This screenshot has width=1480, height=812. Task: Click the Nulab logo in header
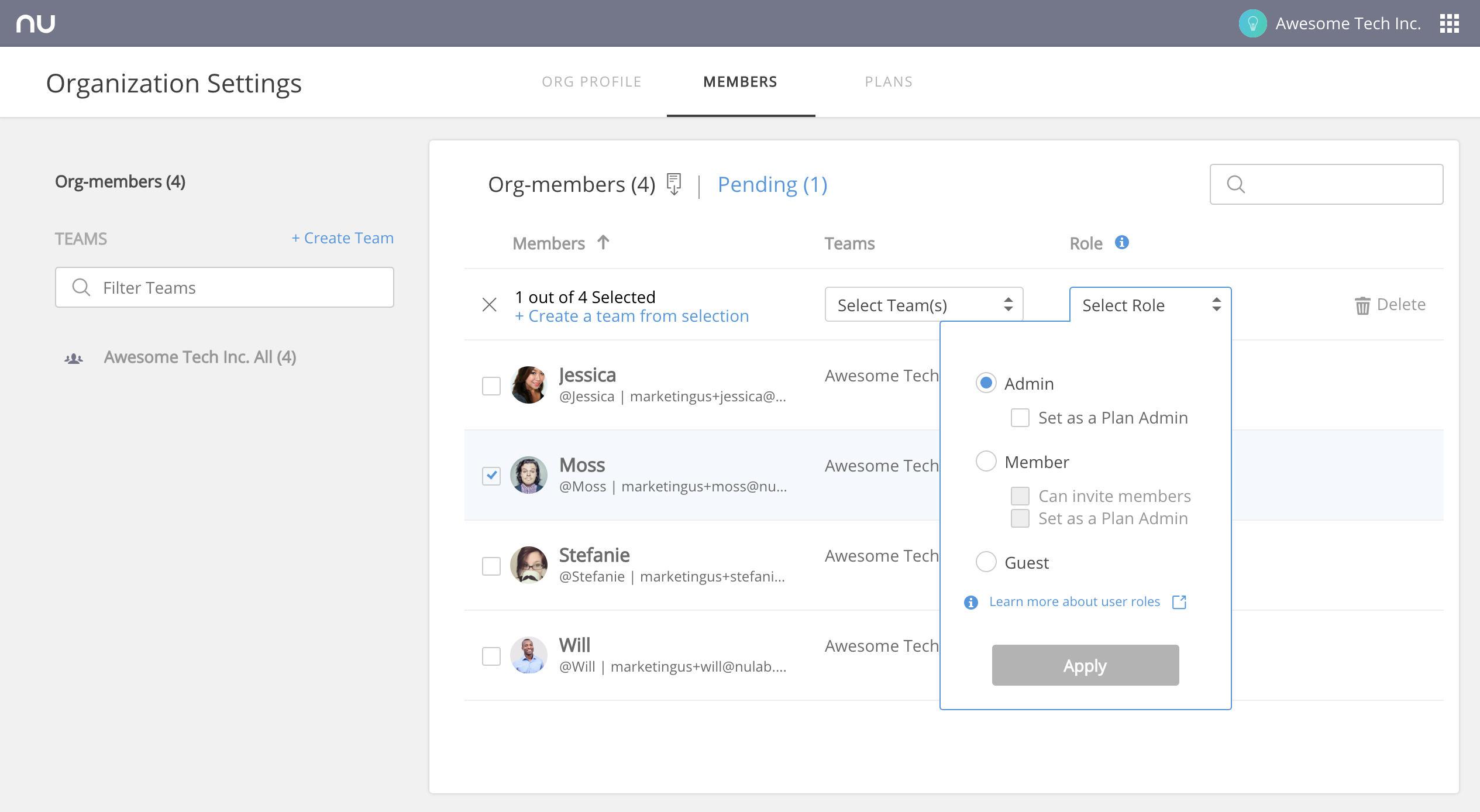pos(36,23)
